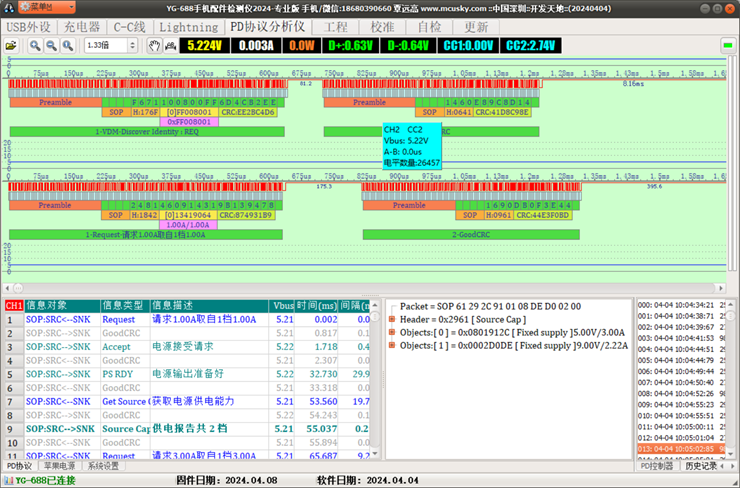Screen dimensions: 740x488
Task: Select the PS RDY message row
Action: tap(118, 374)
